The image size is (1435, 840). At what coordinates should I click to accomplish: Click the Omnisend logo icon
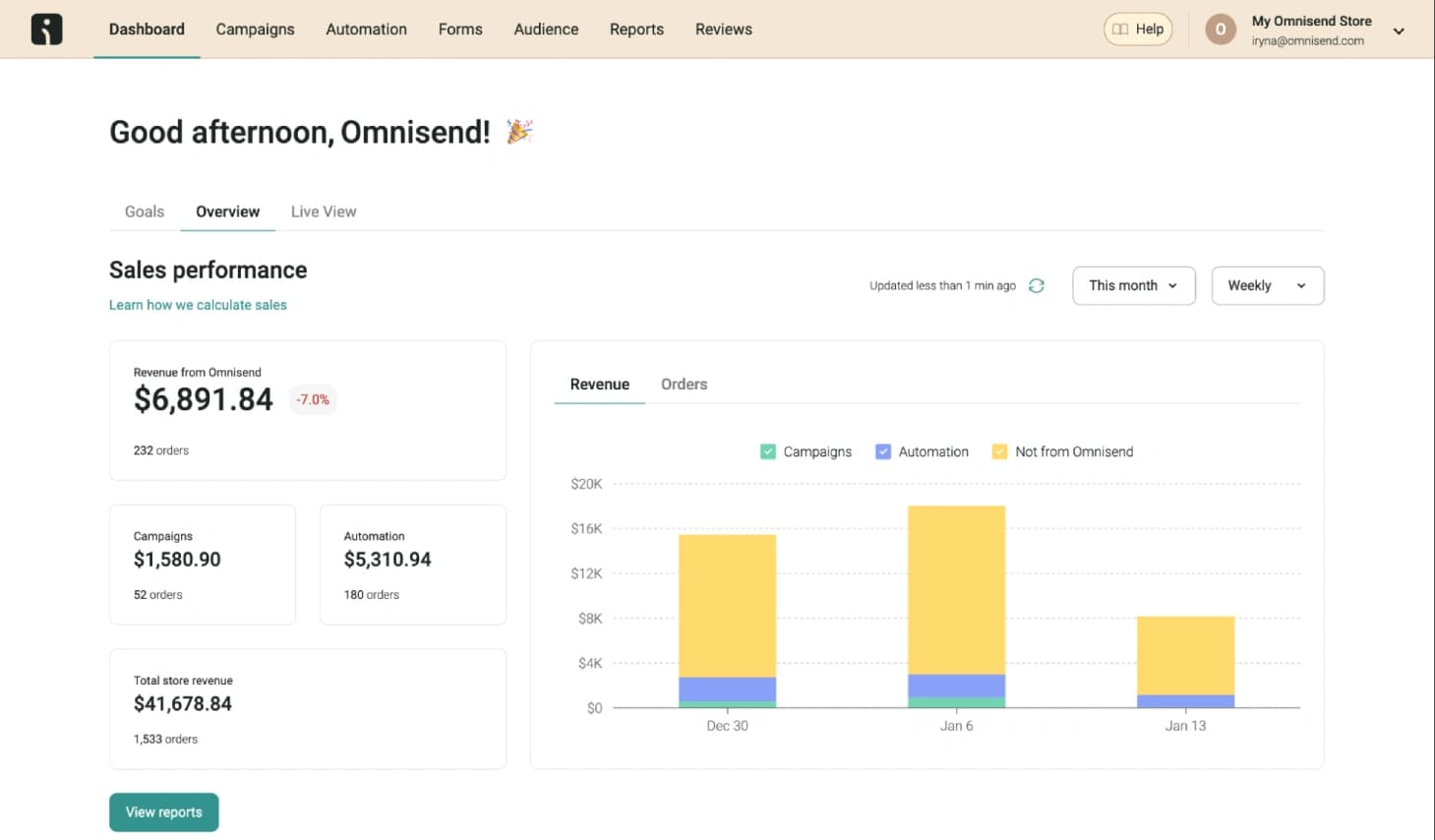coord(46,30)
